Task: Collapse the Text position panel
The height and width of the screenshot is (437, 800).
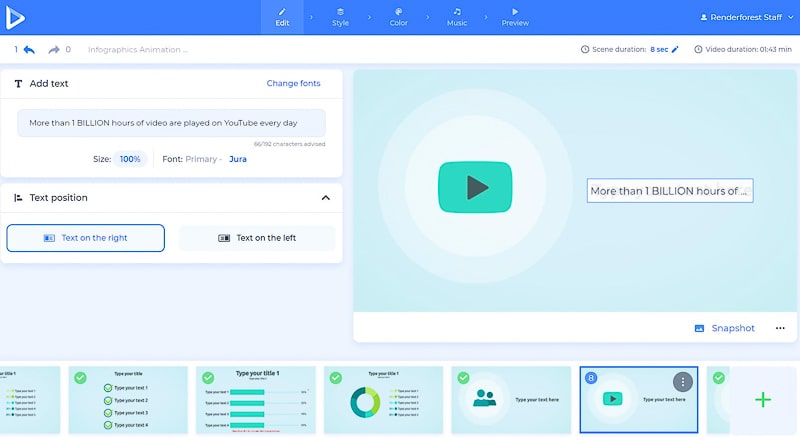Action: click(326, 198)
